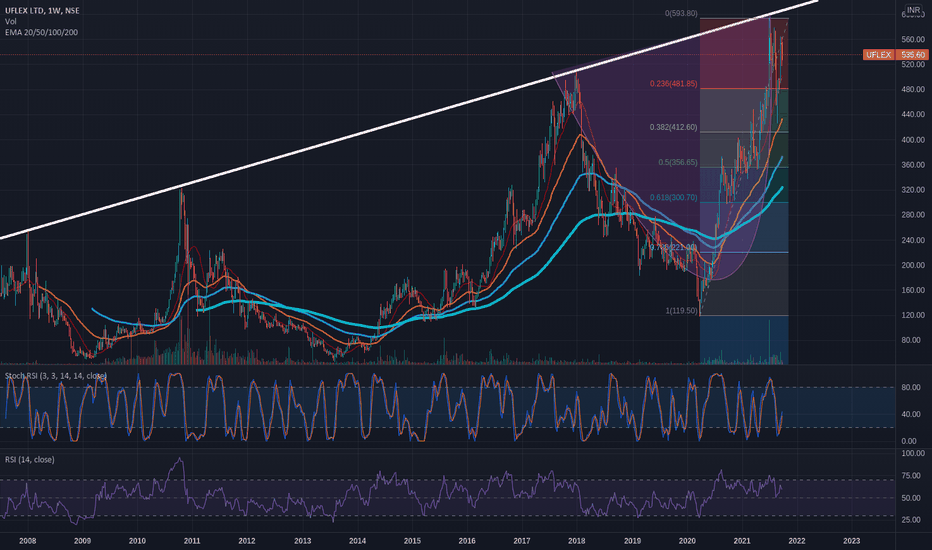Click the 2020 year label on time axis
932x550 pixels.
(x=687, y=541)
